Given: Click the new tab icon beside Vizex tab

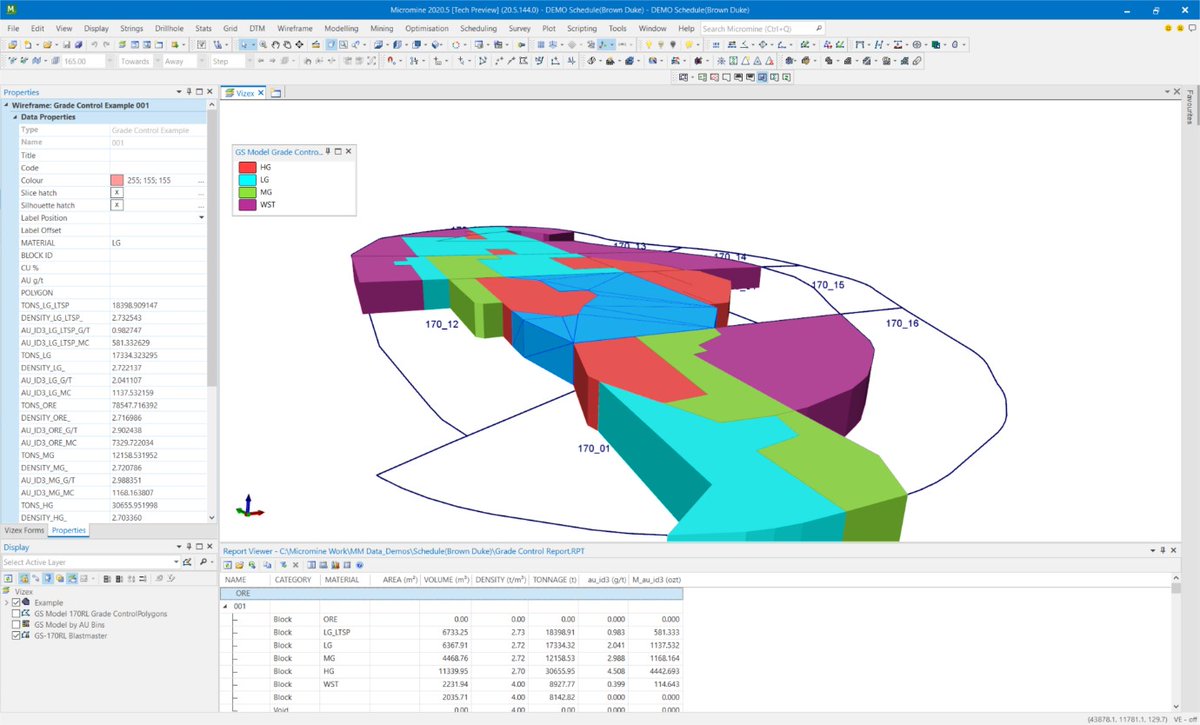Looking at the screenshot, I should click(277, 93).
